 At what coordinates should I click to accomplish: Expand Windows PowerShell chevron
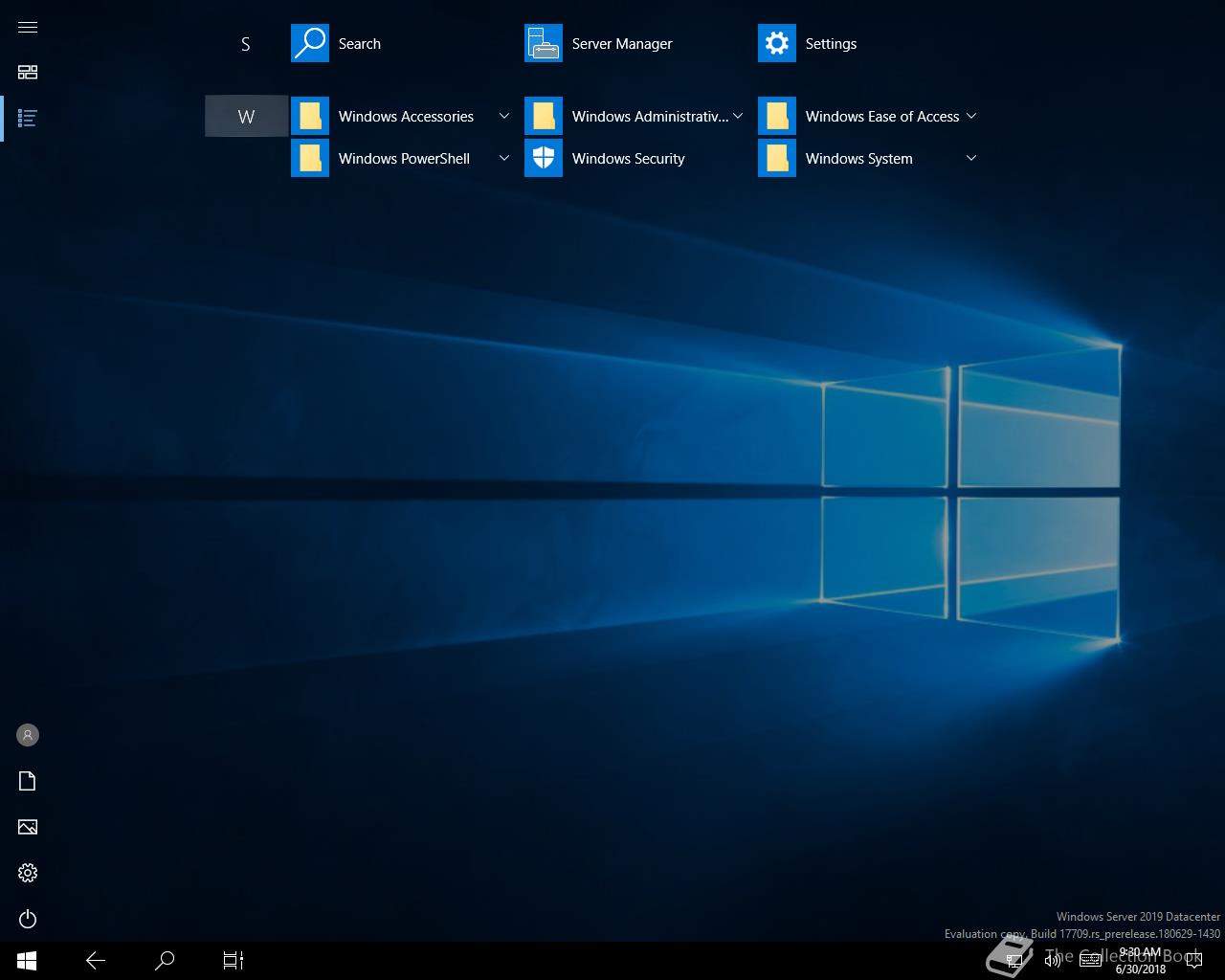click(x=504, y=158)
